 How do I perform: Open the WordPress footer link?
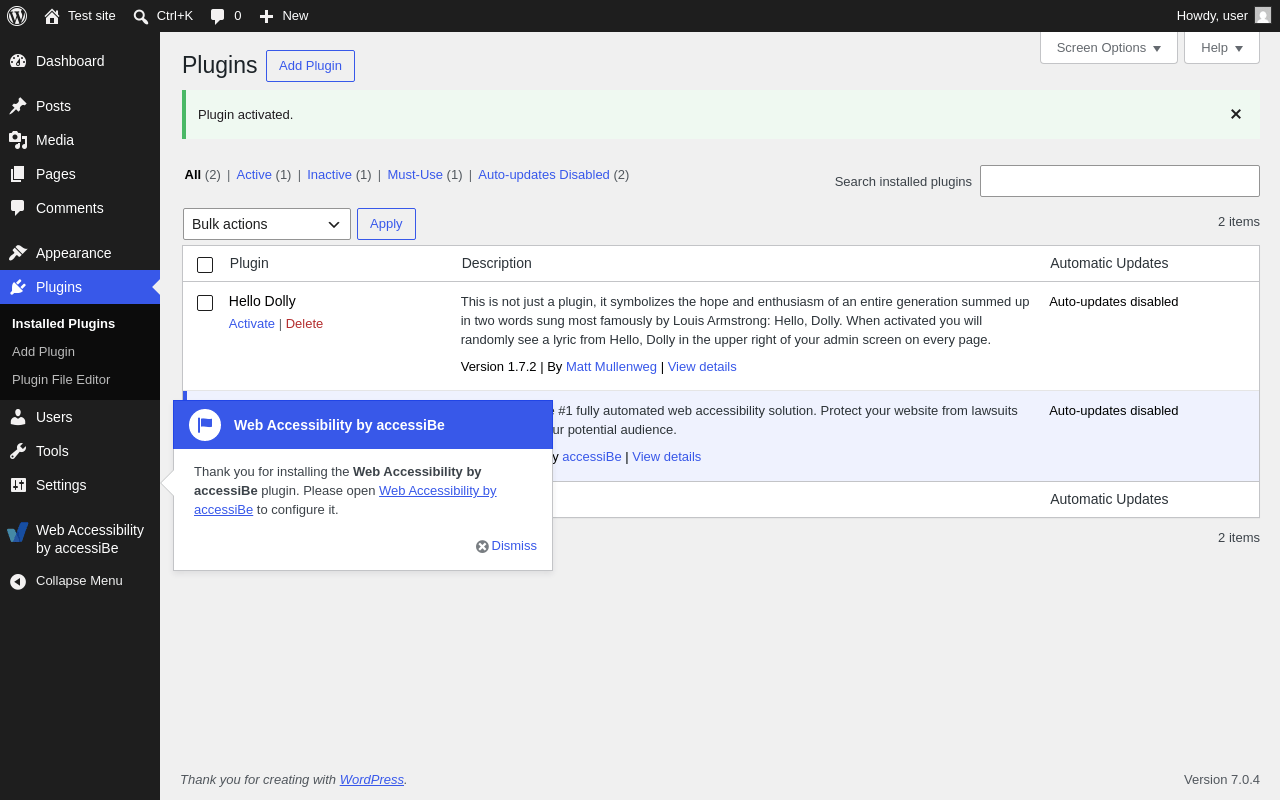(372, 779)
